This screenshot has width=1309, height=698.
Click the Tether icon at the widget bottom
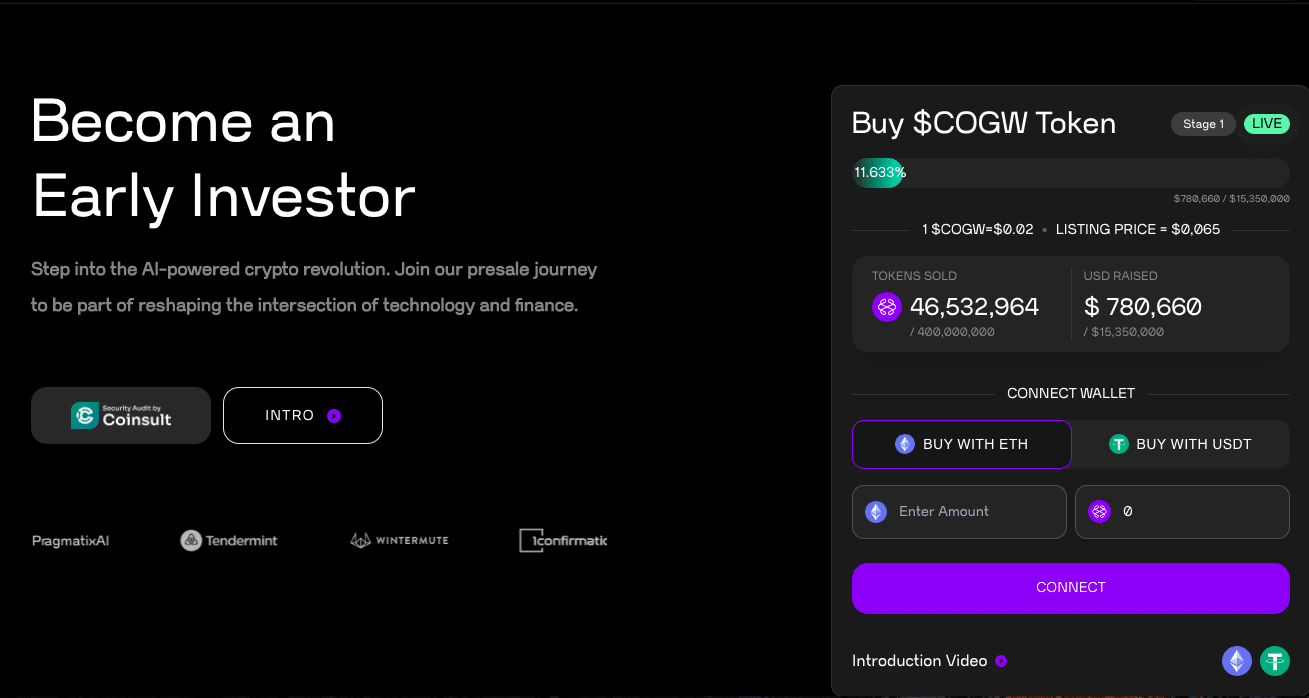(1275, 661)
